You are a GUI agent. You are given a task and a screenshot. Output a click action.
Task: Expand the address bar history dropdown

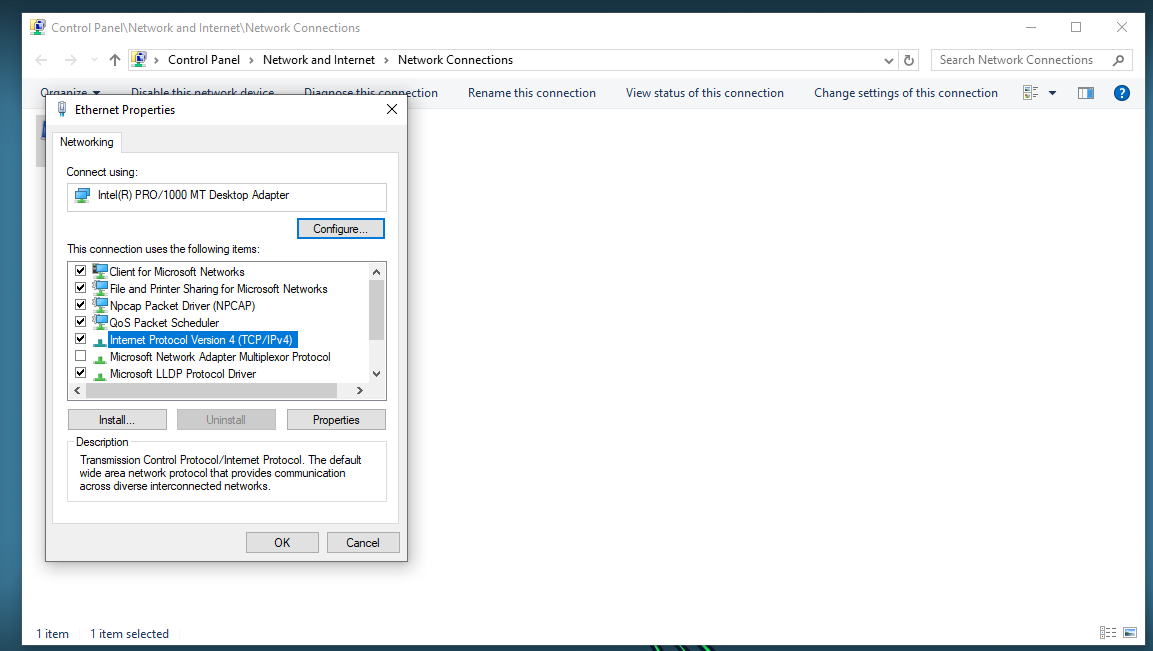(889, 60)
